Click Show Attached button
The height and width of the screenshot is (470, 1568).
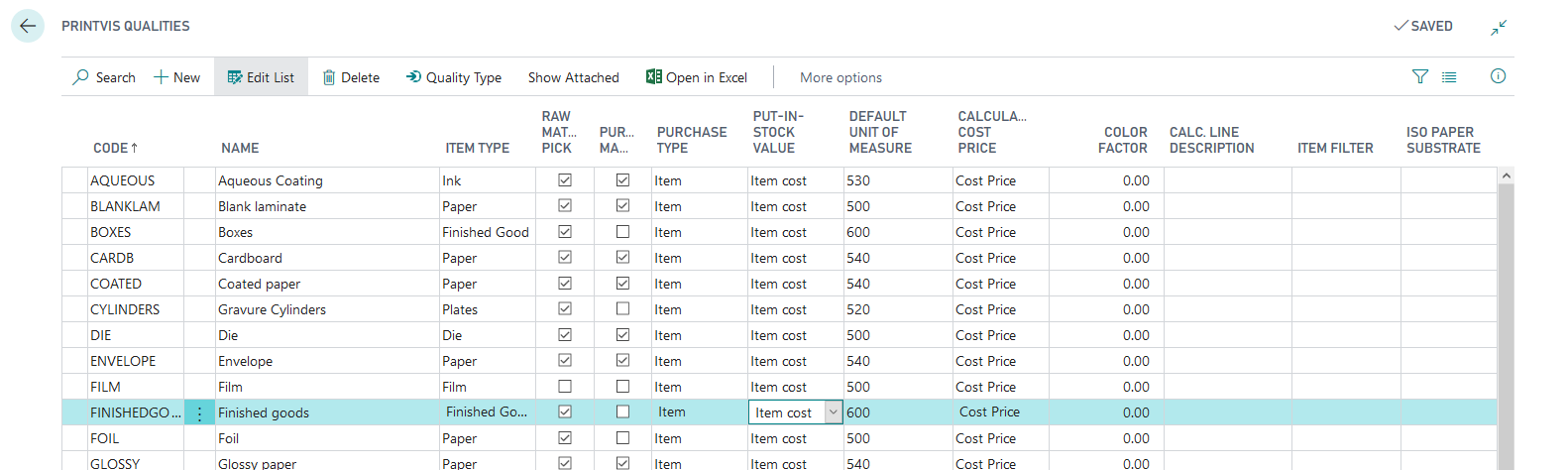tap(573, 77)
